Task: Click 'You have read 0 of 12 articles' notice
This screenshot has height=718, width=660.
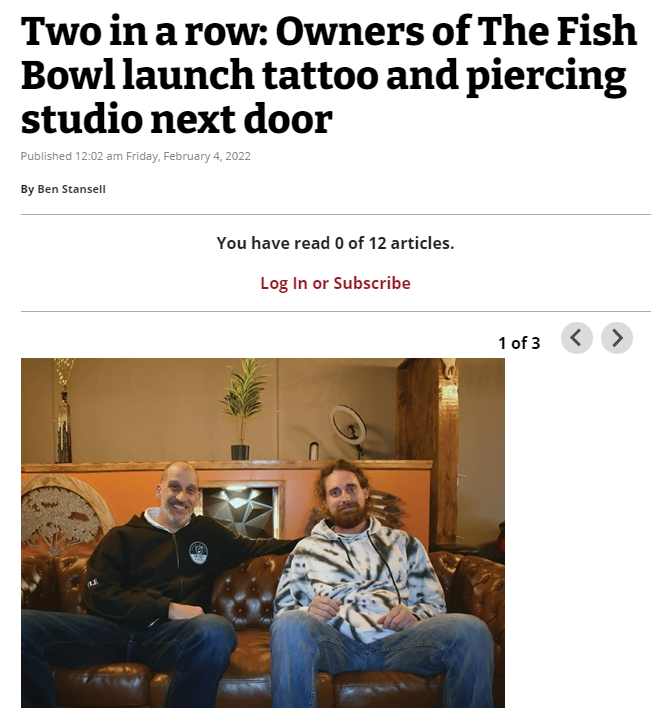Action: pos(335,243)
